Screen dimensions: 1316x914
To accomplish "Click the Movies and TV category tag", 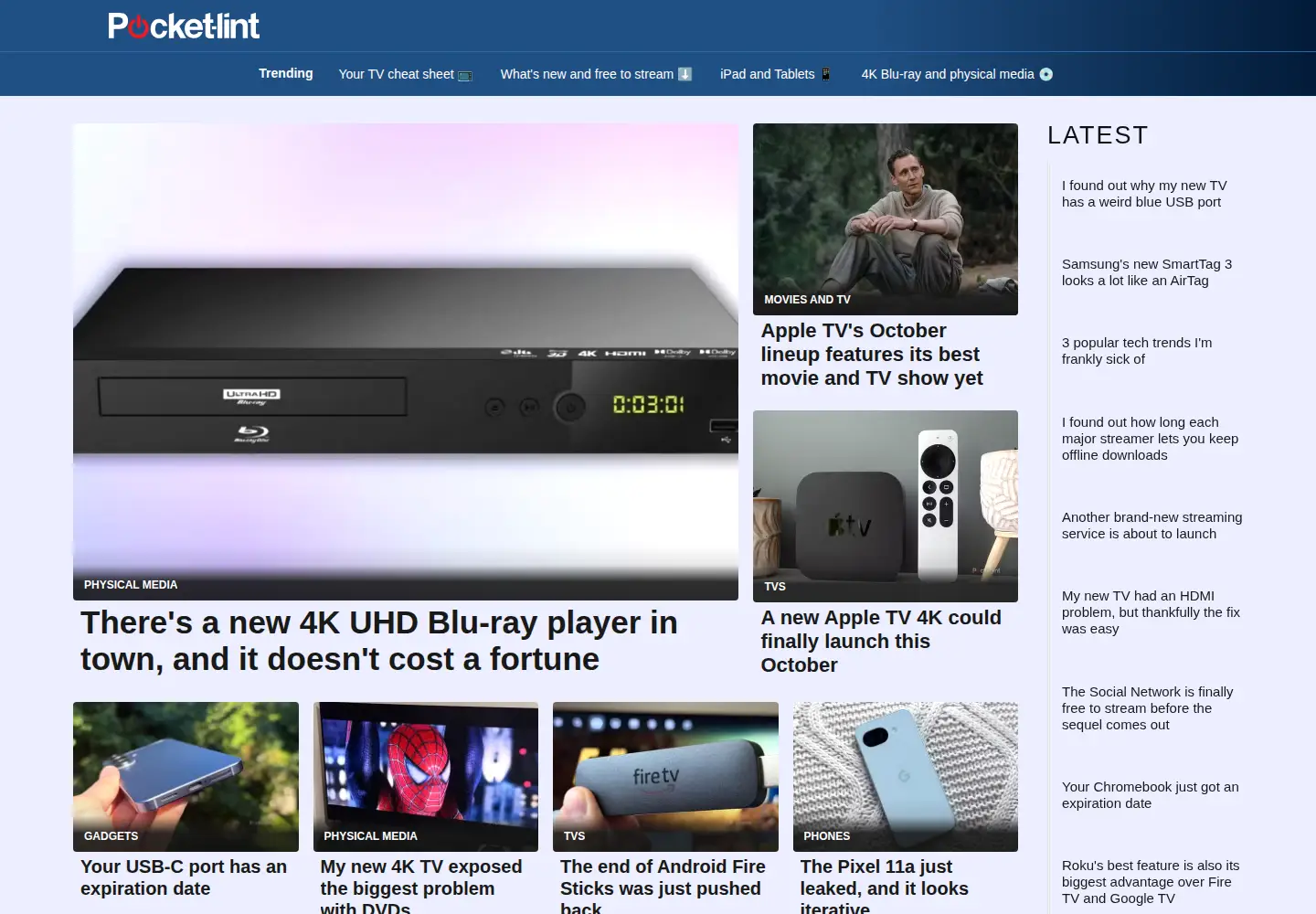I will pos(807,300).
